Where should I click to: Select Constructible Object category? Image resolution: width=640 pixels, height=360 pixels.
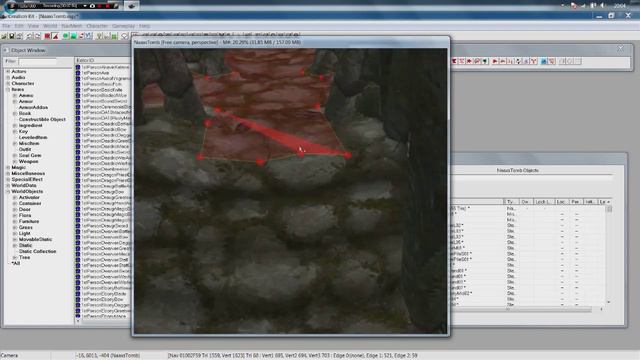[42, 120]
